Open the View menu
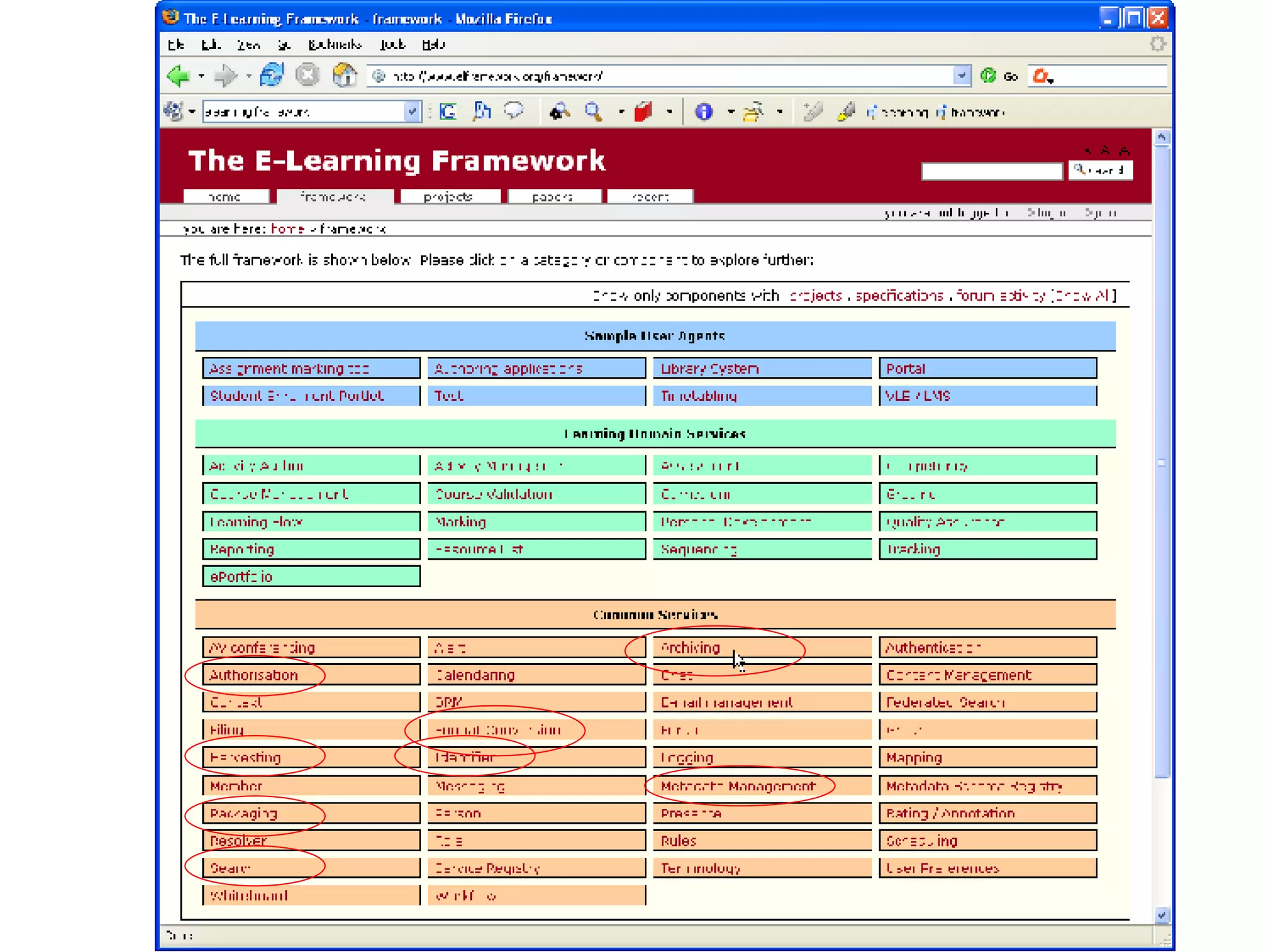The width and height of the screenshot is (1270, 952). coord(249,44)
